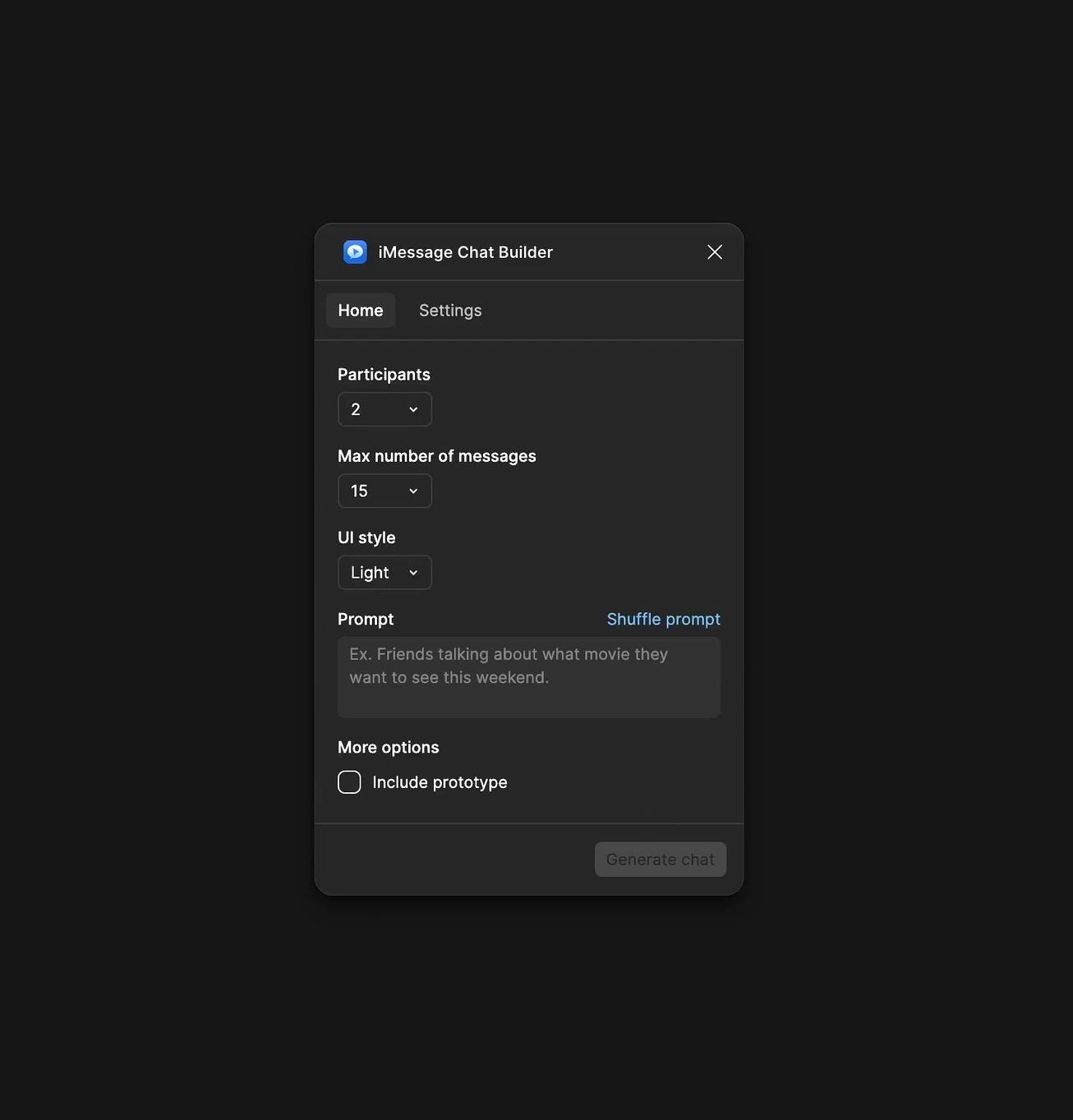Click the iMessage Chat Builder title text
This screenshot has width=1073, height=1120.
pos(466,252)
